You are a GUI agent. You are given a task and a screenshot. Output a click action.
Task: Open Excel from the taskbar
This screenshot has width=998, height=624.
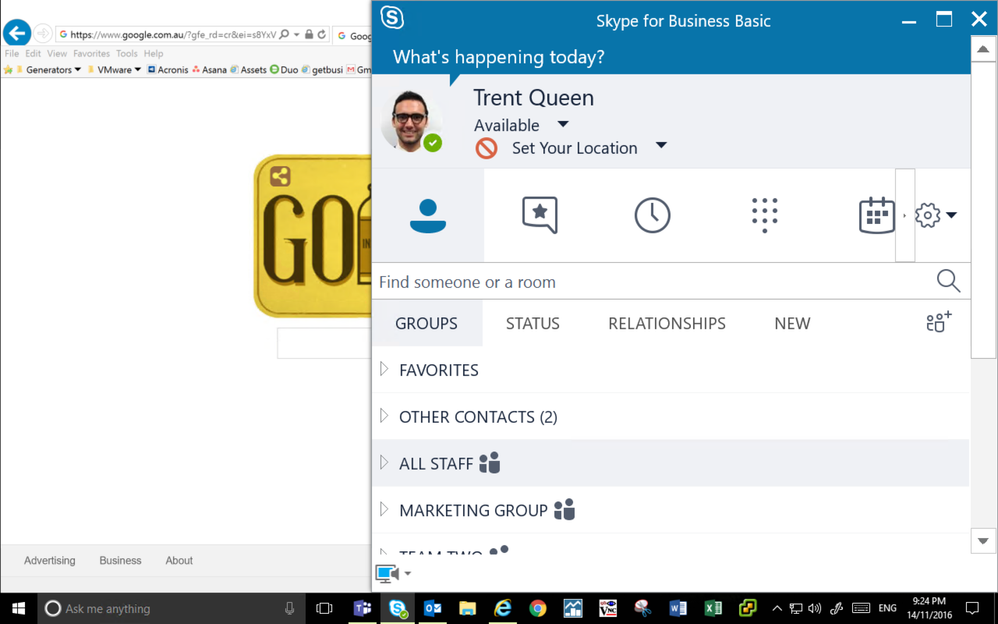pos(713,609)
